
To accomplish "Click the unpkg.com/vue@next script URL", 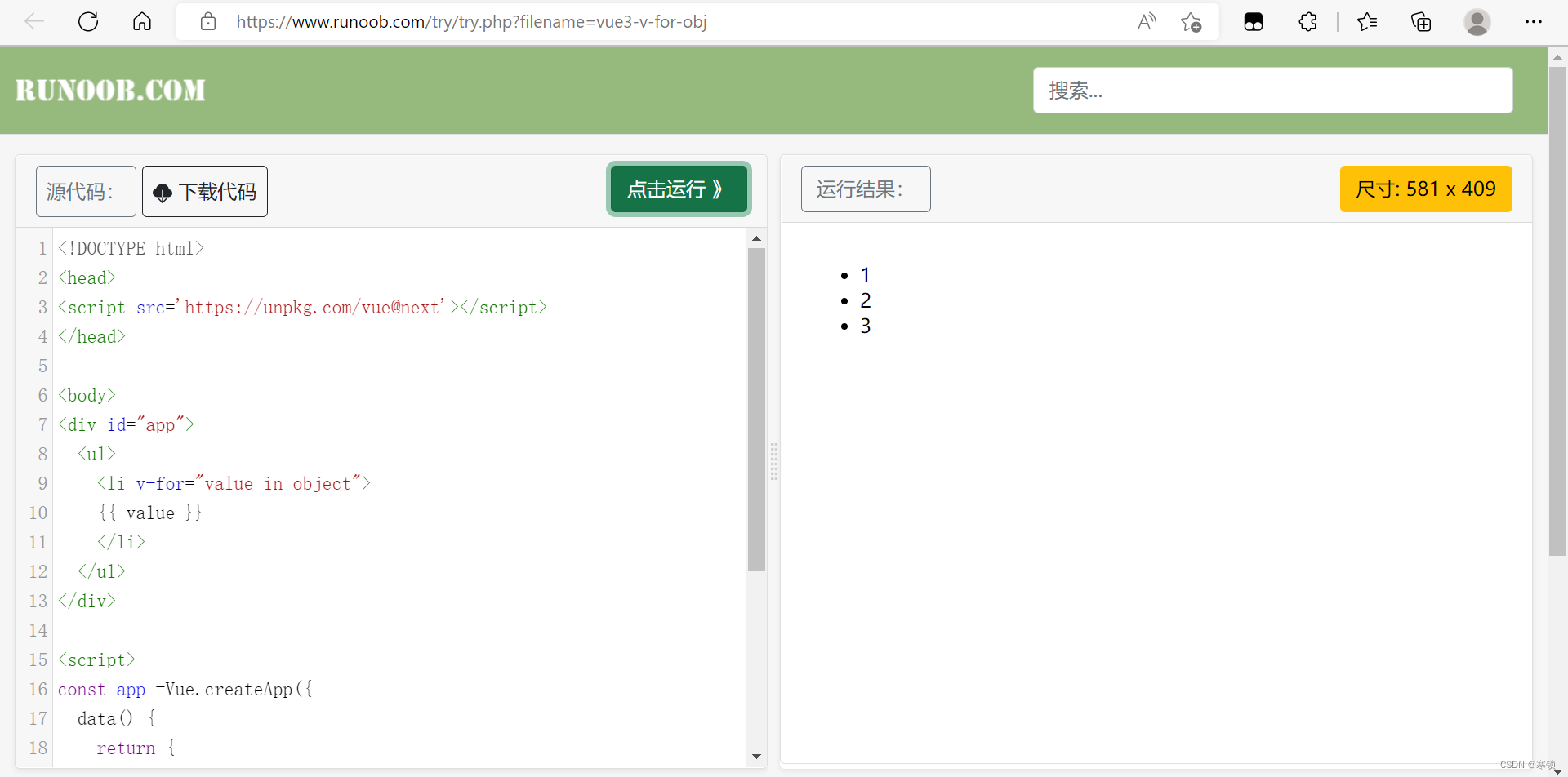I will tap(312, 307).
